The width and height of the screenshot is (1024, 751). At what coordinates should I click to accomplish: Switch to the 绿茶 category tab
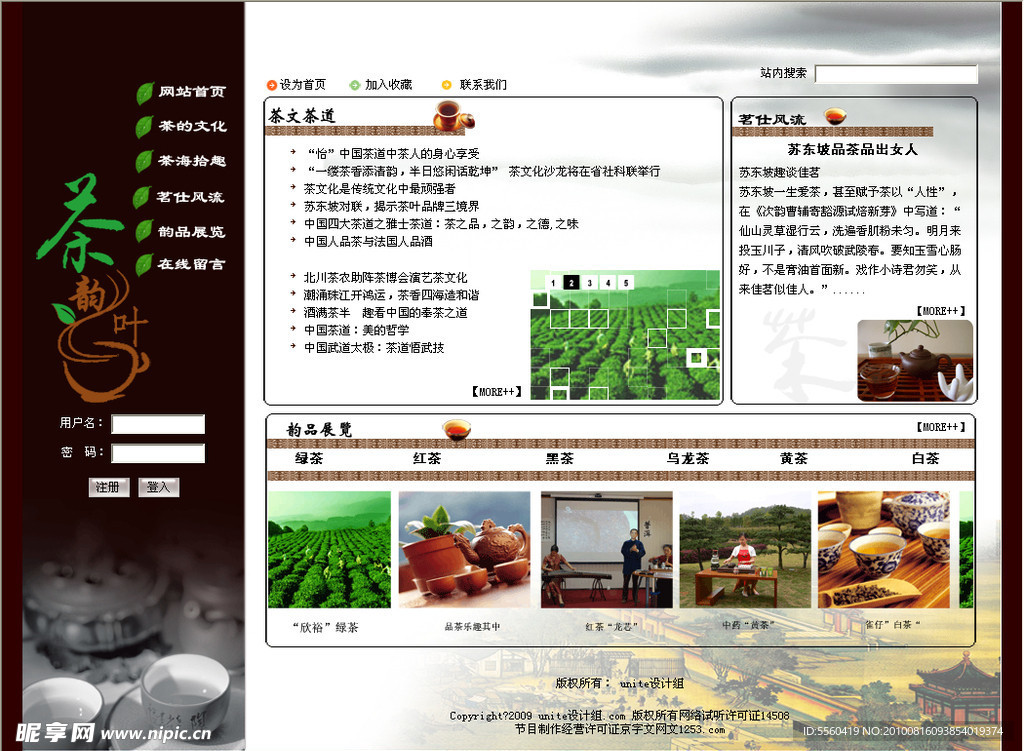click(311, 458)
